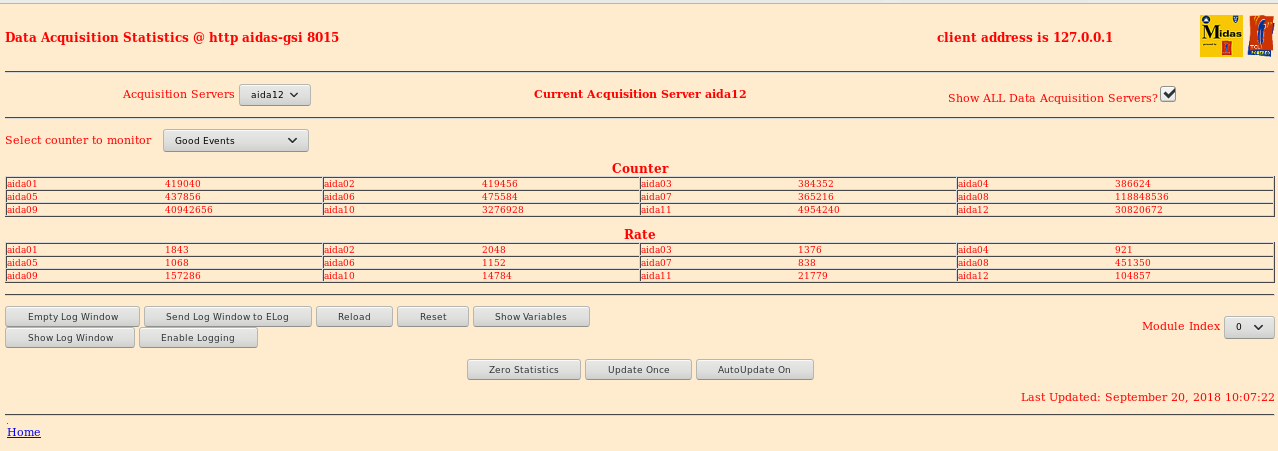
Task: Click the Show Log Window button
Action: [70, 338]
